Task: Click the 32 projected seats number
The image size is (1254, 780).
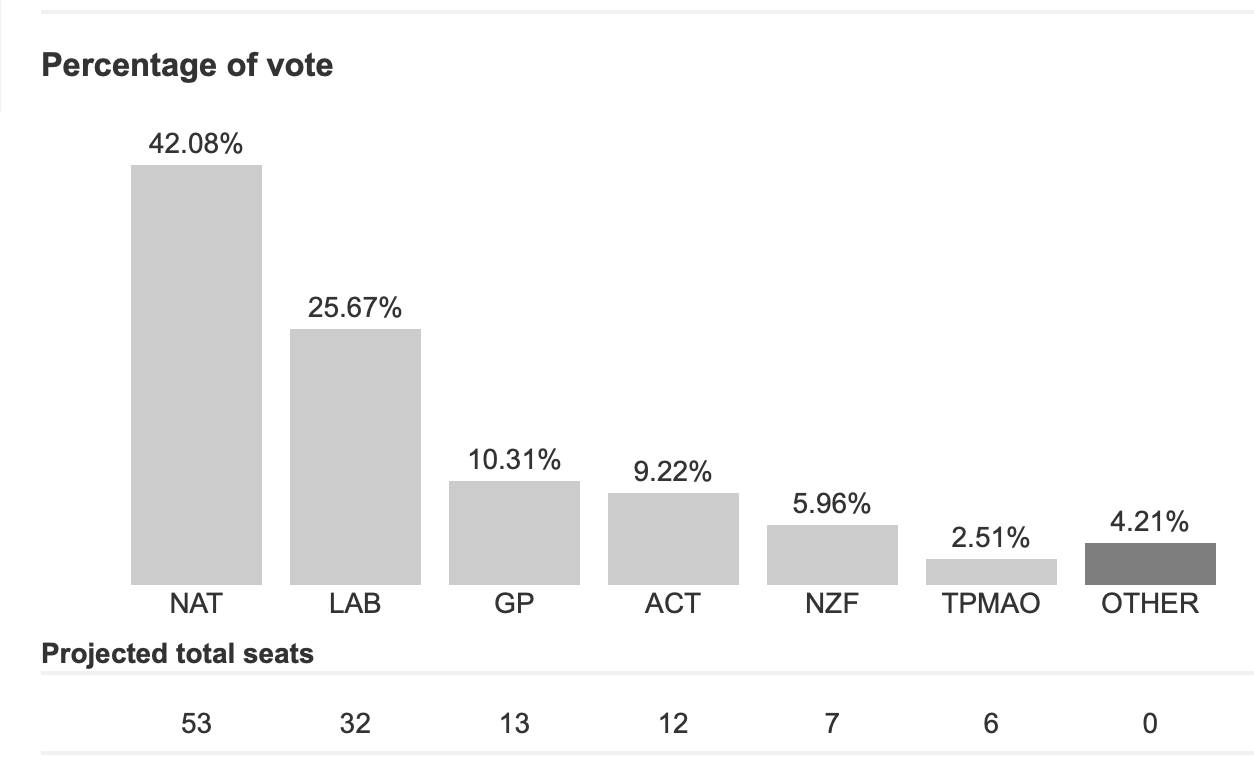Action: 355,723
